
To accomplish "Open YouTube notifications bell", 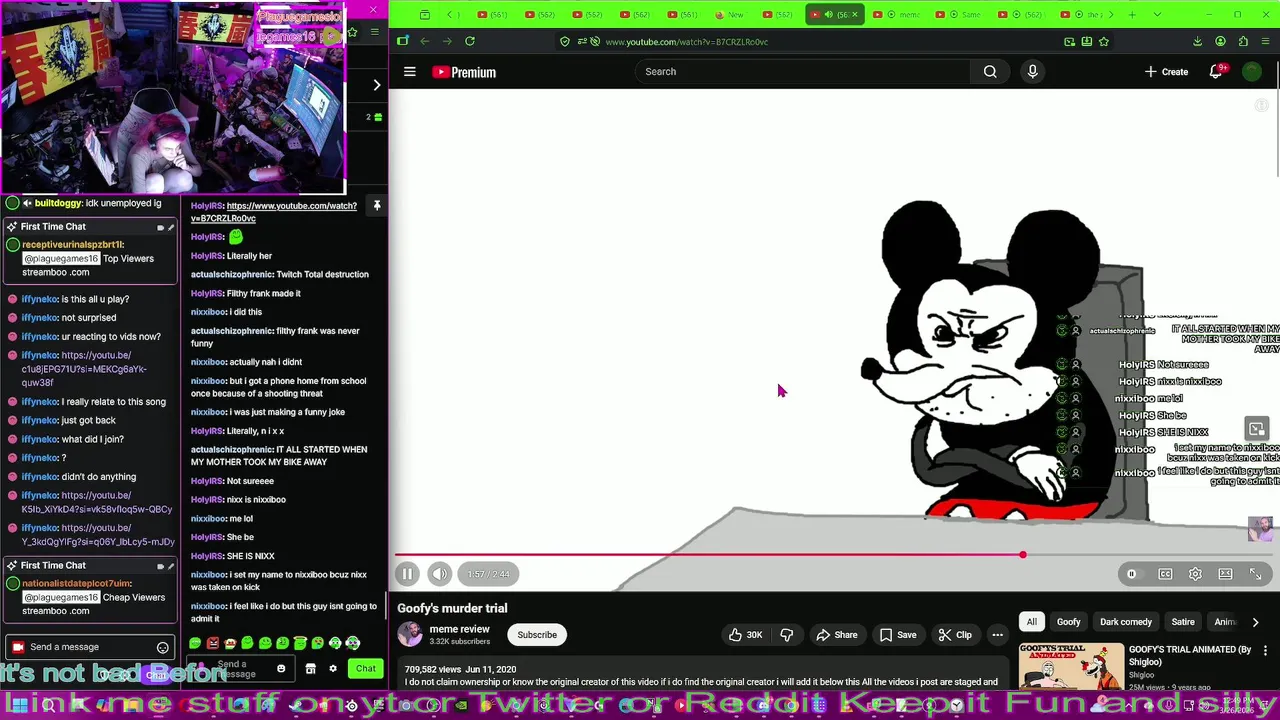I will point(1216,72).
